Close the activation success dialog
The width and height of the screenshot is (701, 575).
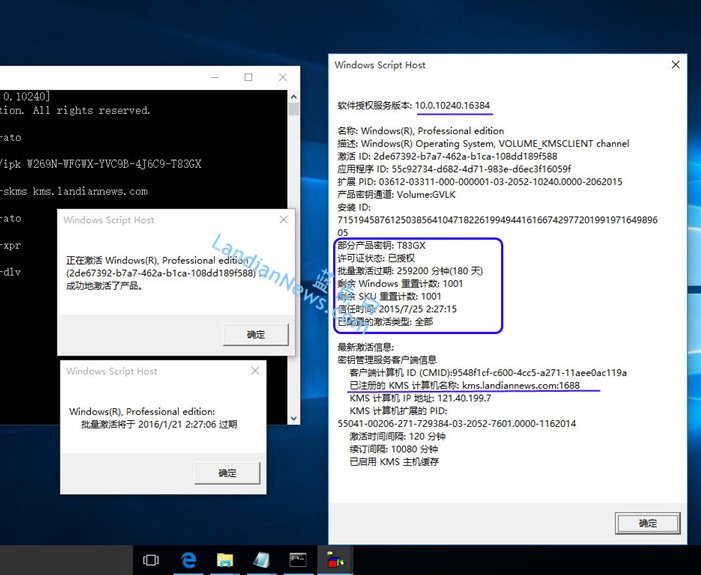(x=283, y=220)
